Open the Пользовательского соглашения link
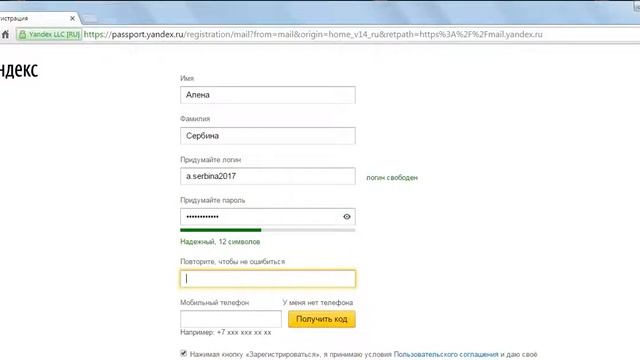This screenshot has width=640, height=360. click(x=446, y=354)
